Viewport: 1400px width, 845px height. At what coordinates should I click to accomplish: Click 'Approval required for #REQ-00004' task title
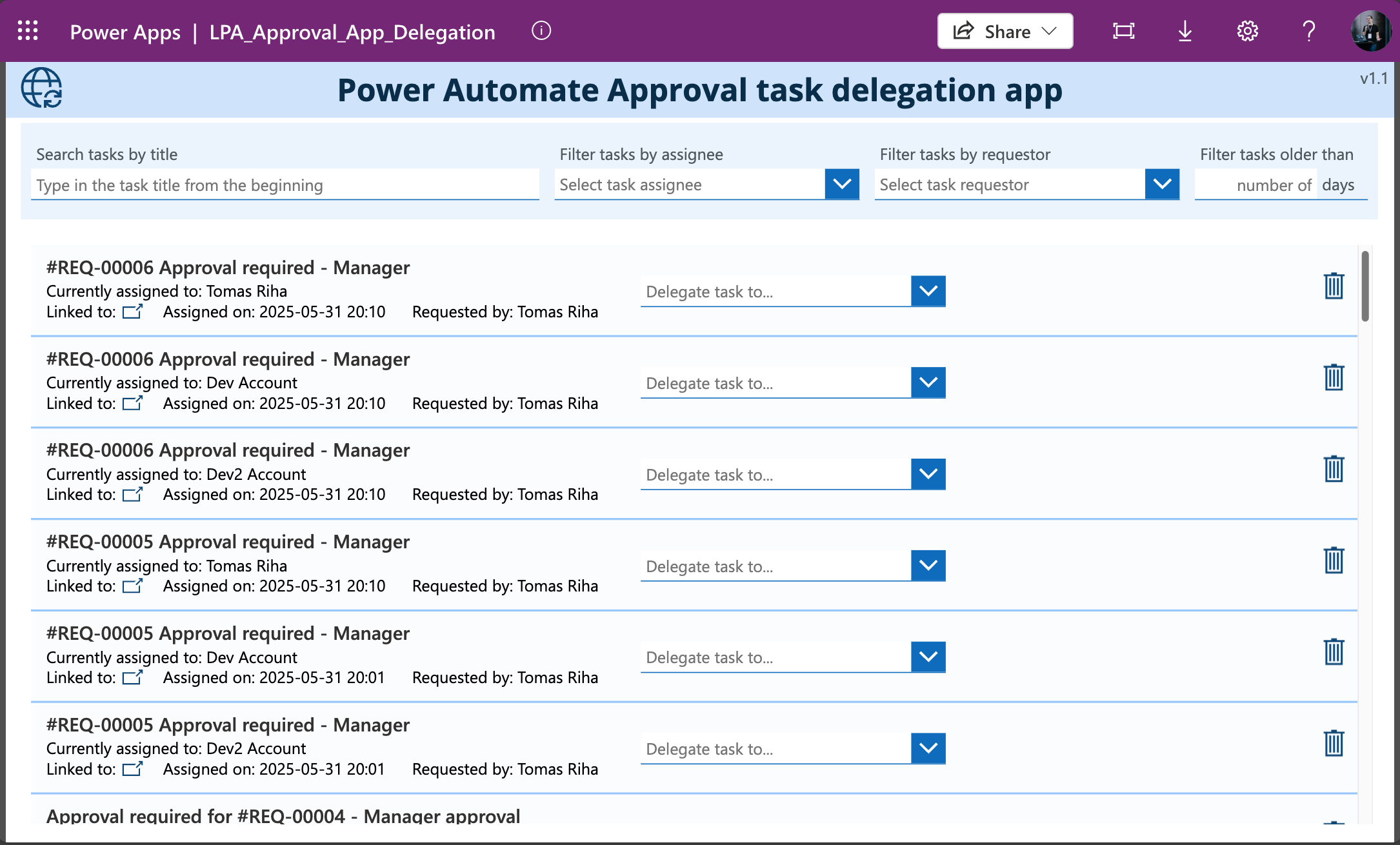[x=283, y=816]
